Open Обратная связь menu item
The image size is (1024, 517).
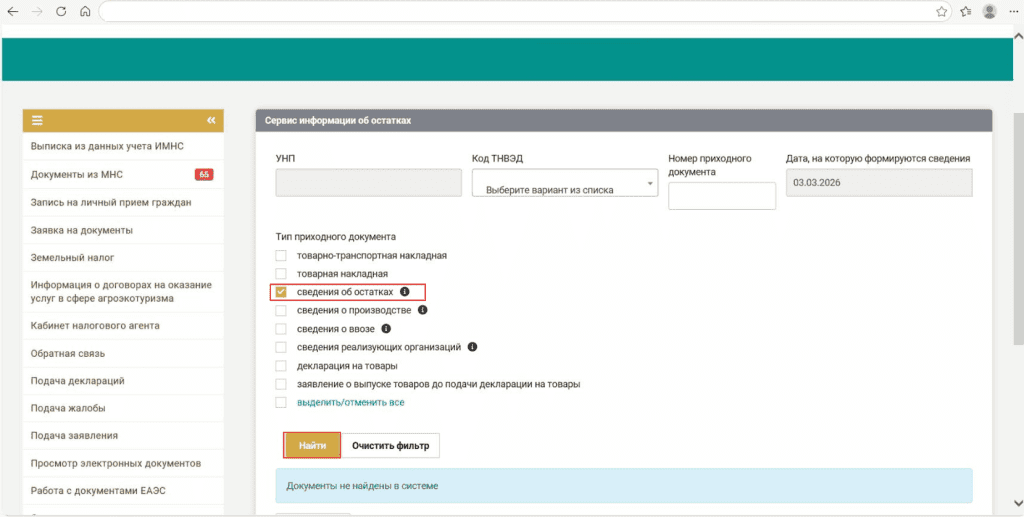coord(123,353)
